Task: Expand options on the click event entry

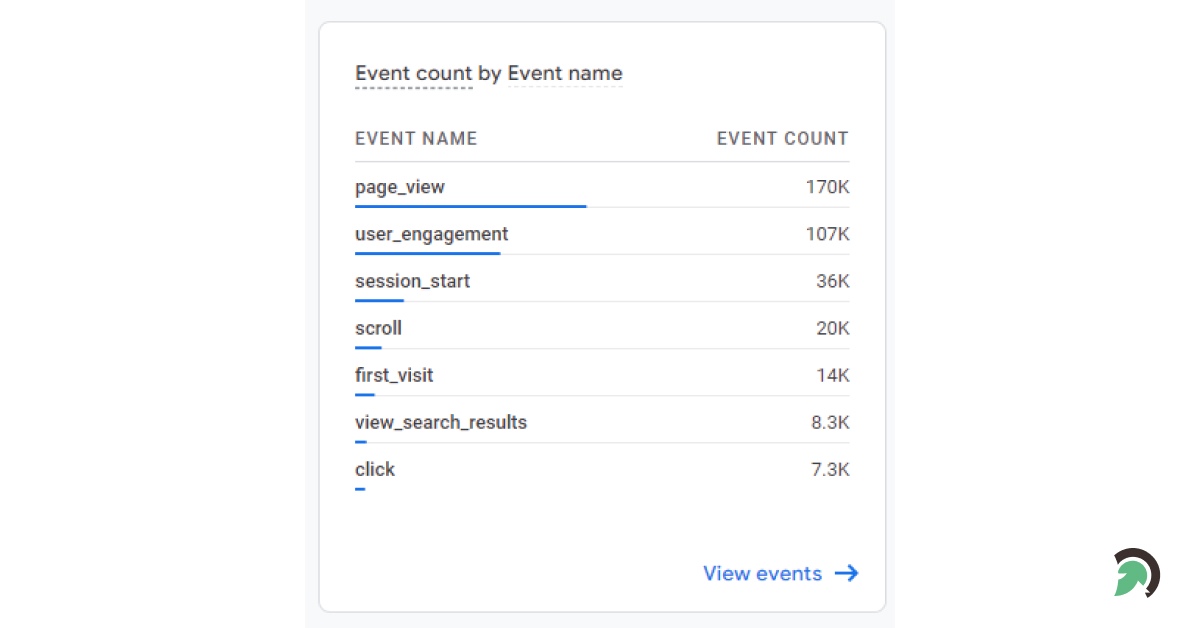Action: click(375, 469)
